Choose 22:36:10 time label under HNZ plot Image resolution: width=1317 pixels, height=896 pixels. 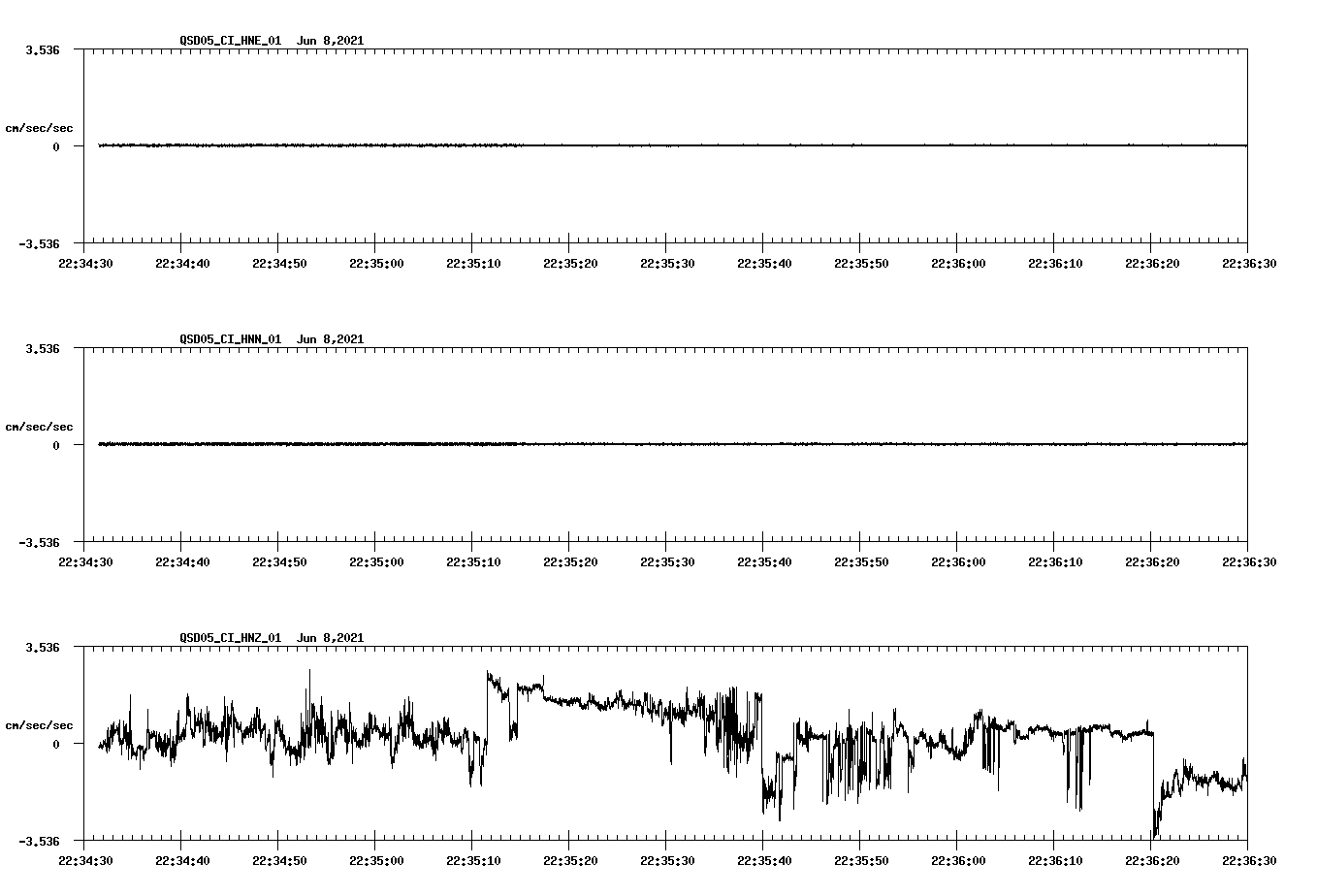click(1055, 861)
